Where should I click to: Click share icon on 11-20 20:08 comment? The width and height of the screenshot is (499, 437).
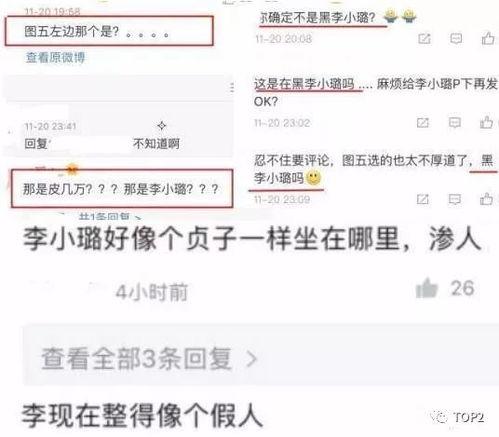[x=424, y=39]
